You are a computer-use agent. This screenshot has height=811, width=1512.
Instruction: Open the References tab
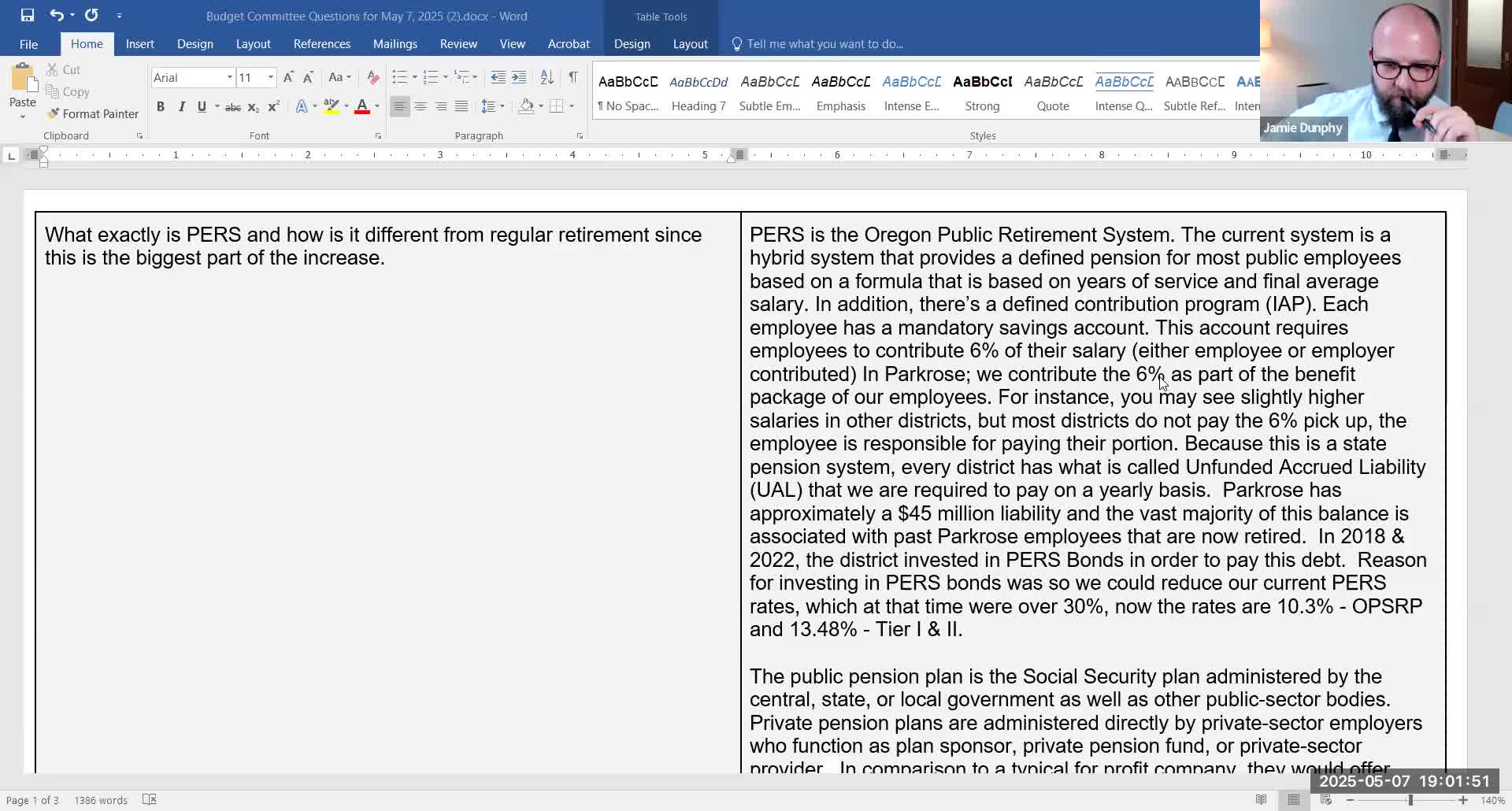(322, 44)
